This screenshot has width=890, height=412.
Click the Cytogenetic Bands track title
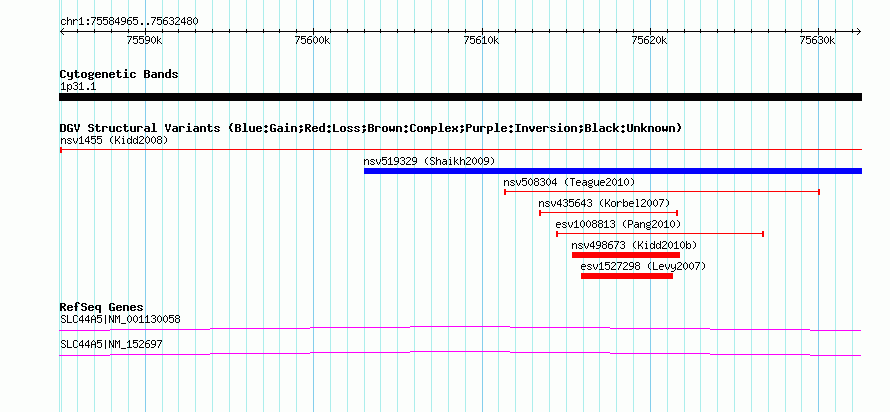[119, 74]
